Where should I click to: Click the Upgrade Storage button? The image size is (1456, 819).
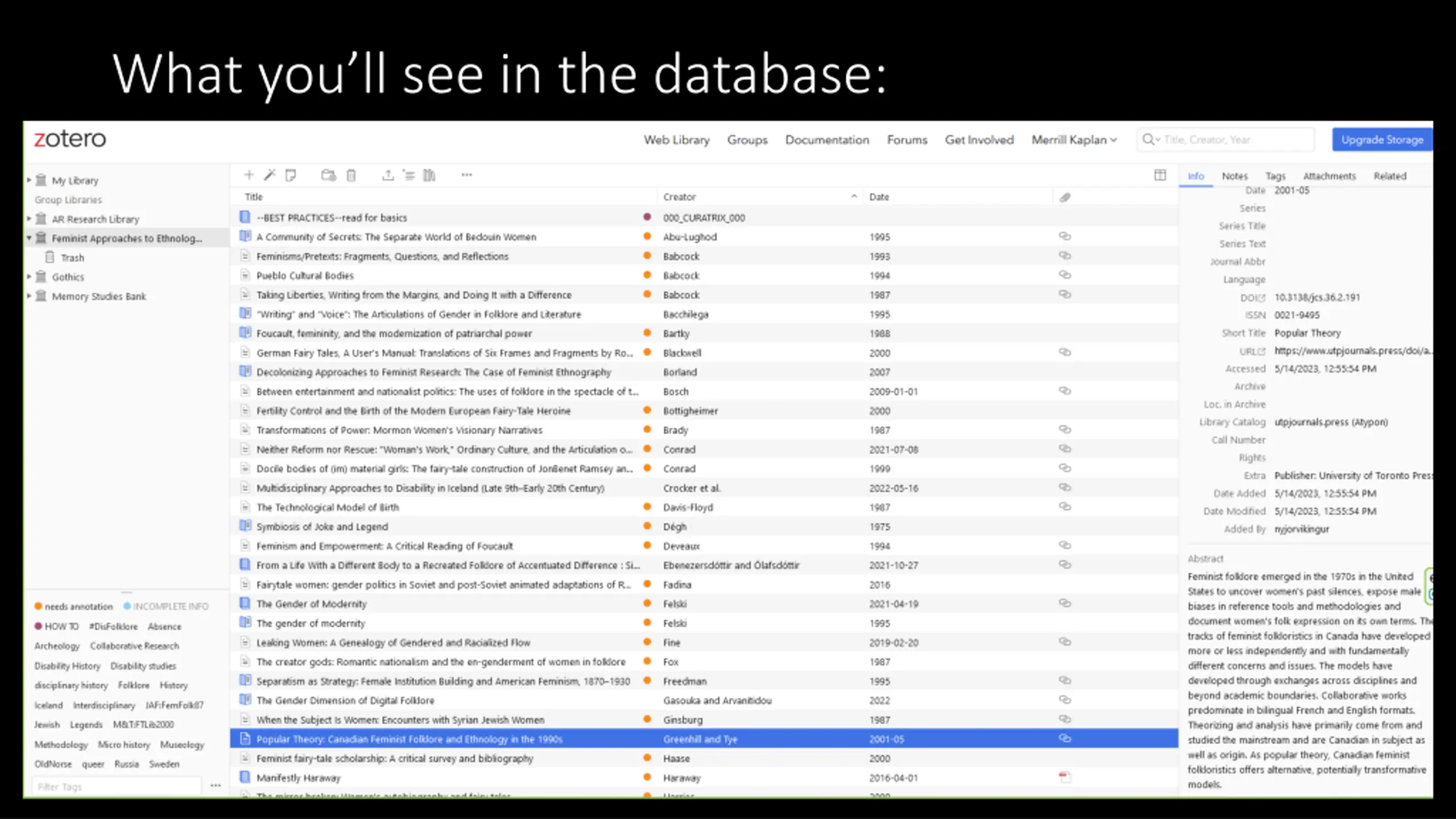click(x=1382, y=140)
